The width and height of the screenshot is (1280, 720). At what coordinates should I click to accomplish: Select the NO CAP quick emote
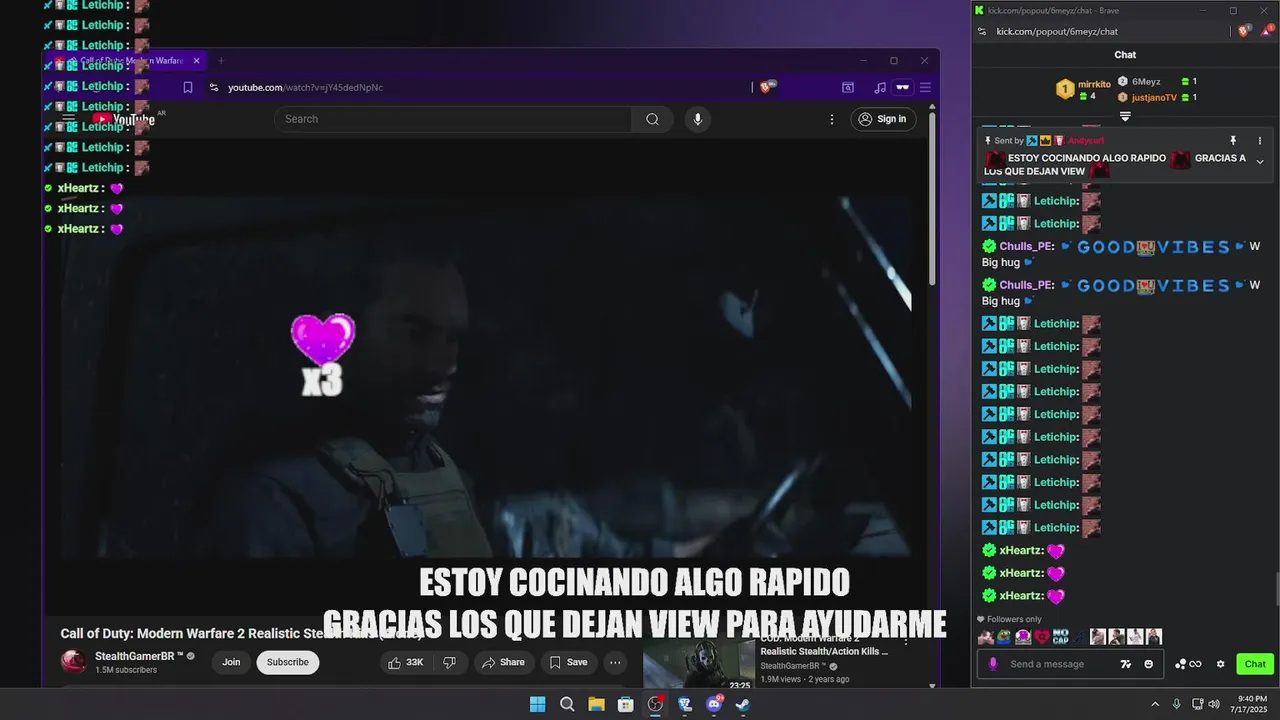[x=1060, y=637]
